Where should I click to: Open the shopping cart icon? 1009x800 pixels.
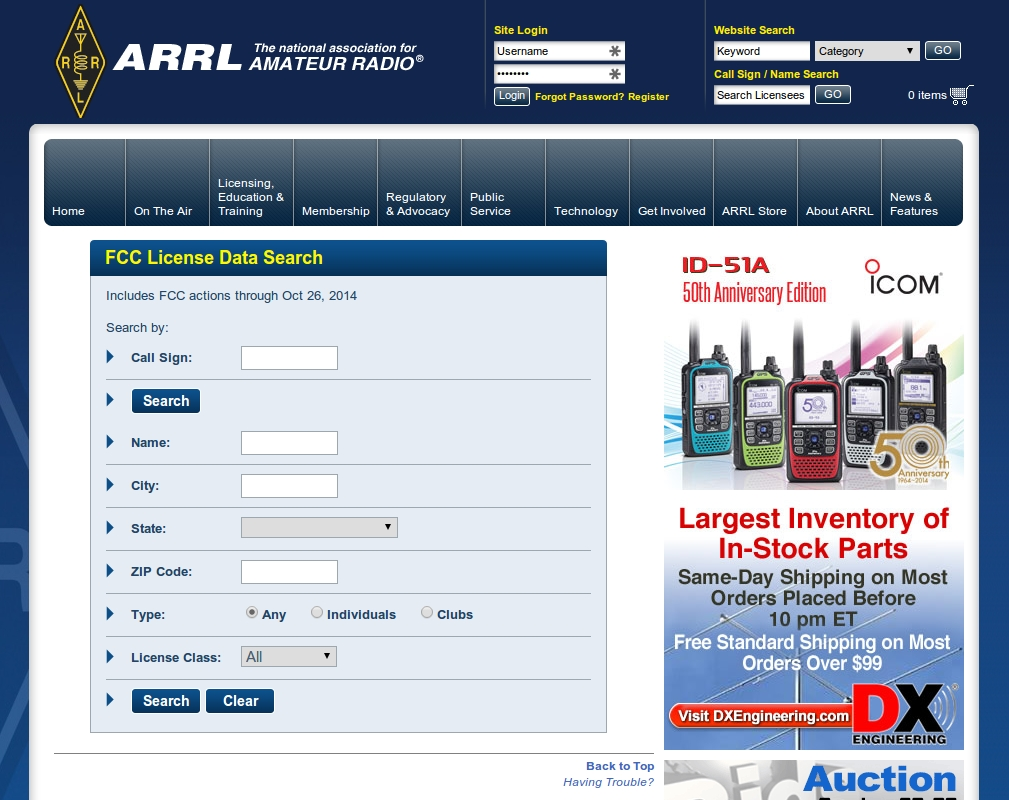pos(961,95)
